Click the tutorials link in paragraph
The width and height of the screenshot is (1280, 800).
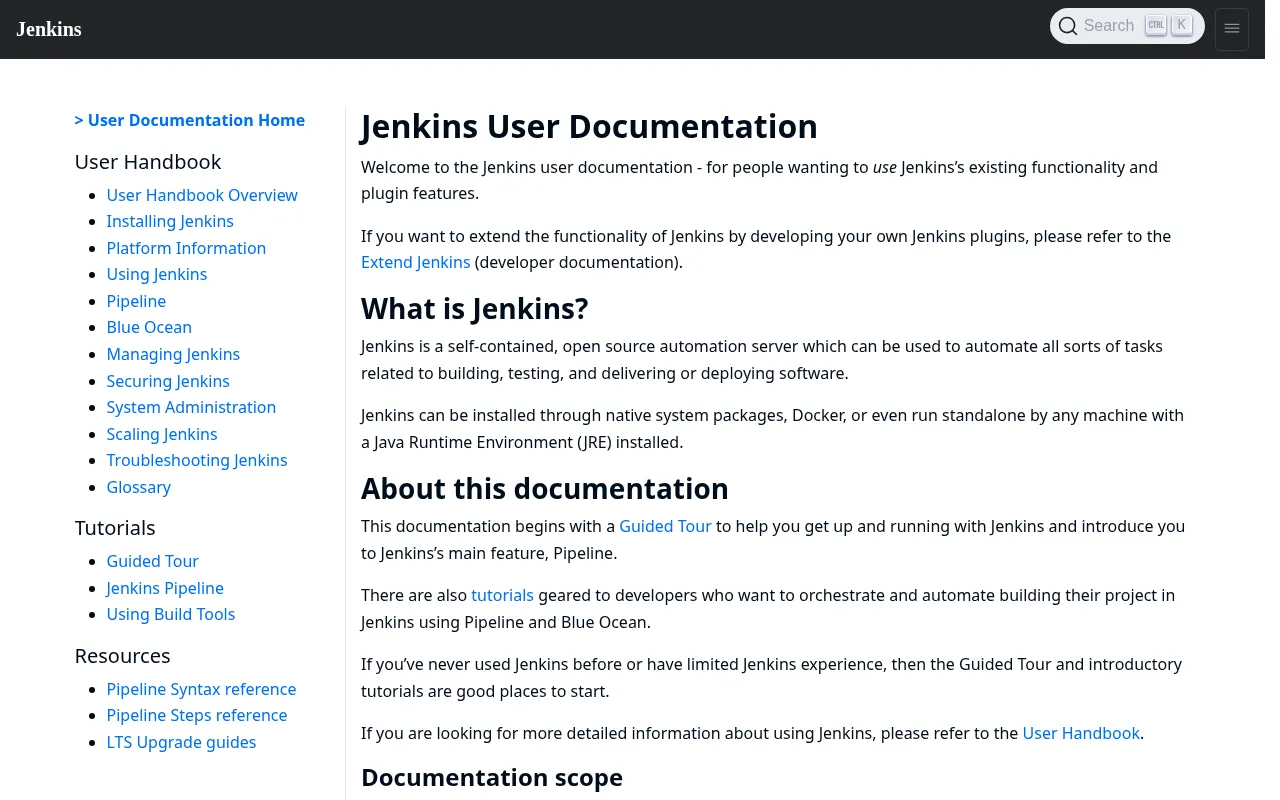[502, 595]
